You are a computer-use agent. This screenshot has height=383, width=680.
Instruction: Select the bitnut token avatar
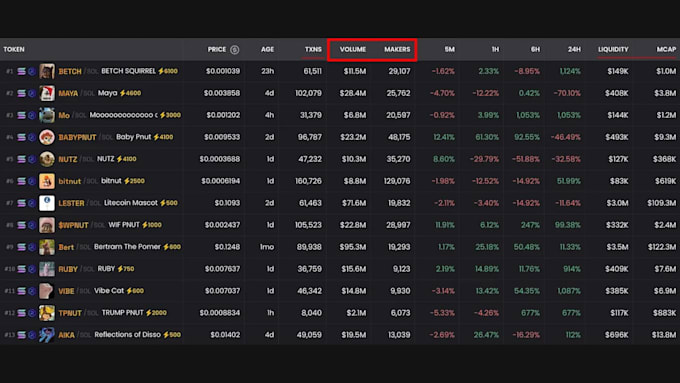(x=47, y=181)
